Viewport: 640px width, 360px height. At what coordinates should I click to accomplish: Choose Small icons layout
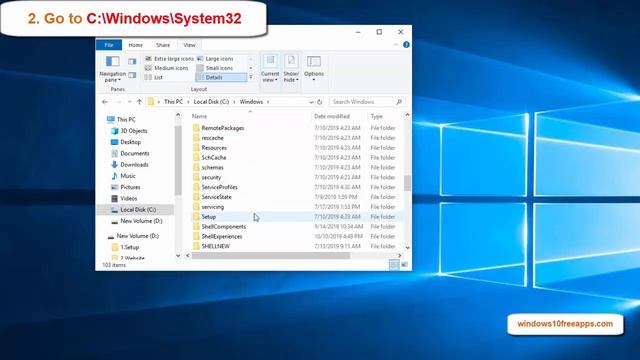tap(215, 68)
